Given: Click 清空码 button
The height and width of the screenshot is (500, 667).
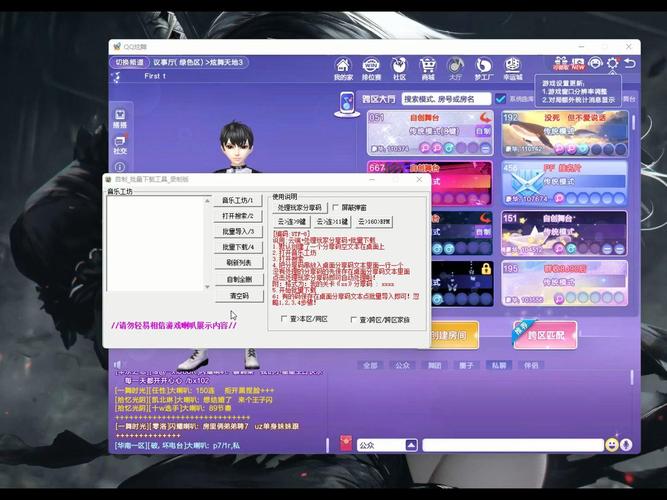Looking at the screenshot, I should (x=239, y=295).
